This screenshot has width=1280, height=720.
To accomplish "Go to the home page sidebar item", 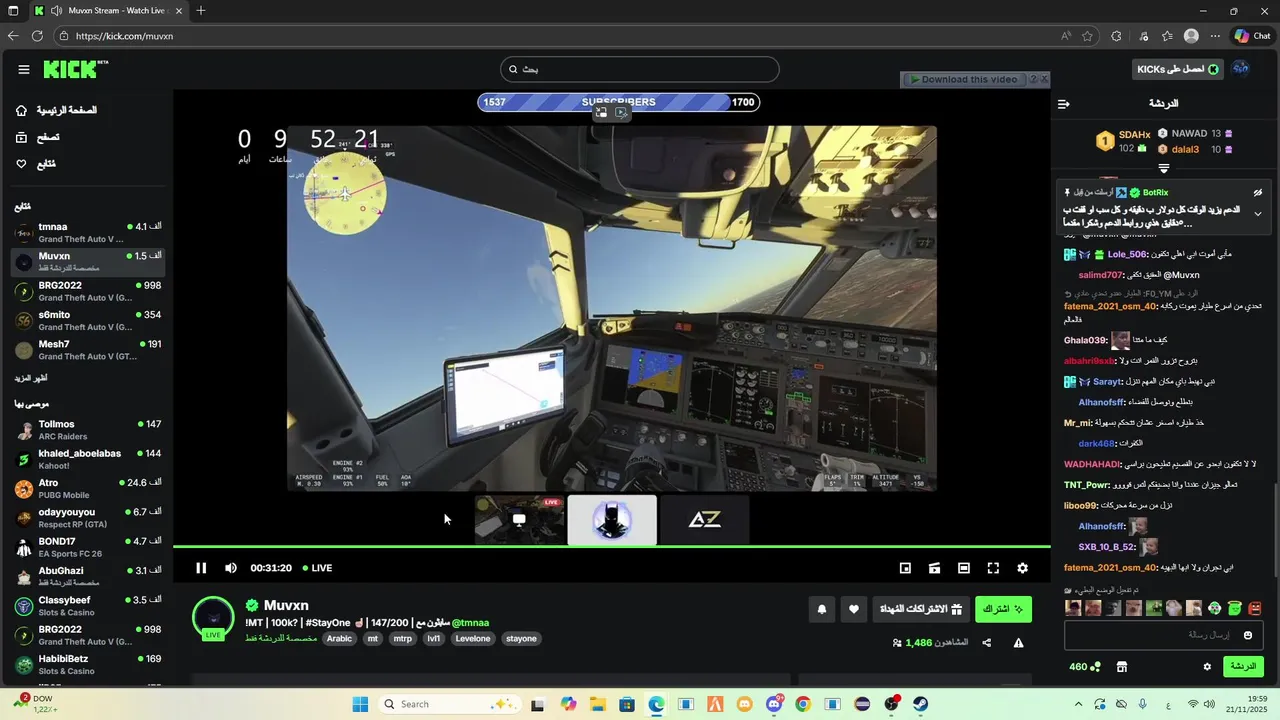I will pyautogui.click(x=57, y=110).
